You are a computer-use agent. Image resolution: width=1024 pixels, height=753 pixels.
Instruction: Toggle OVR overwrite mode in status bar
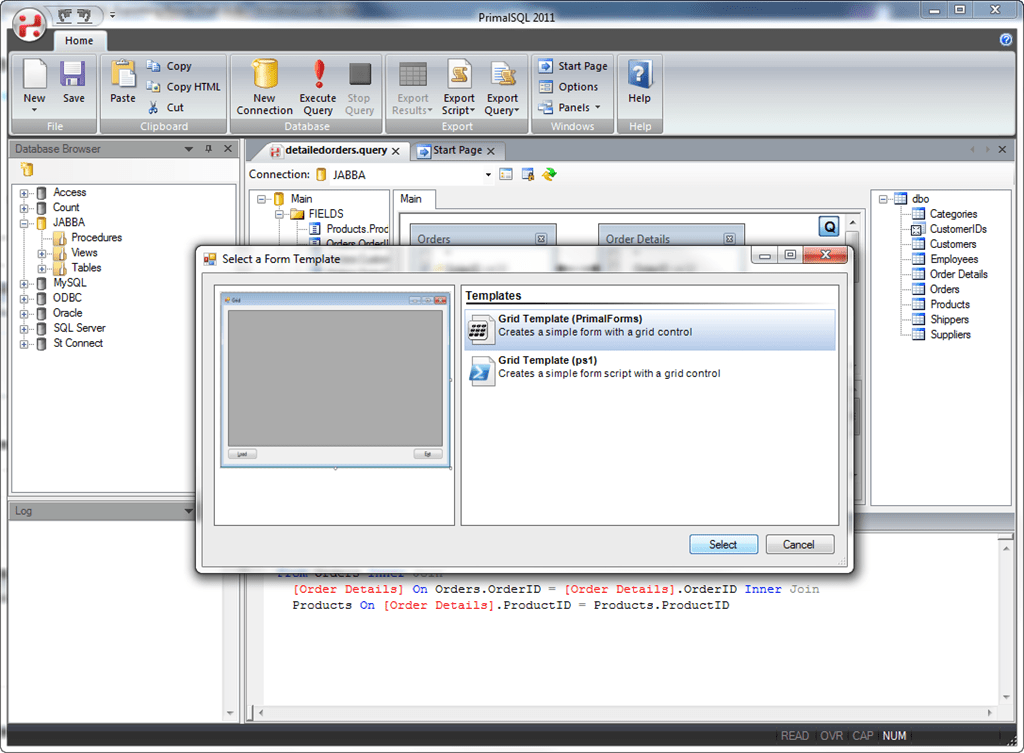(831, 735)
